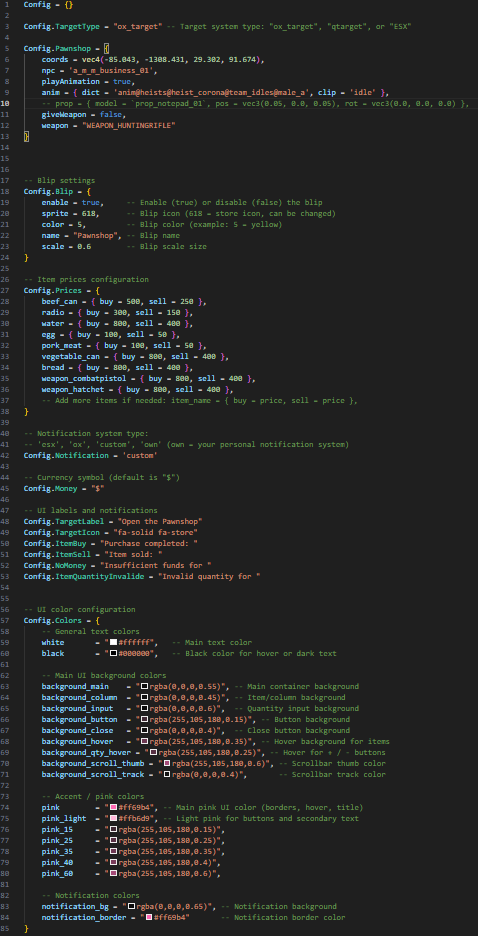Screen dimensions: 478x936
Task: Click the notification_bg color swatch
Action: [131, 906]
